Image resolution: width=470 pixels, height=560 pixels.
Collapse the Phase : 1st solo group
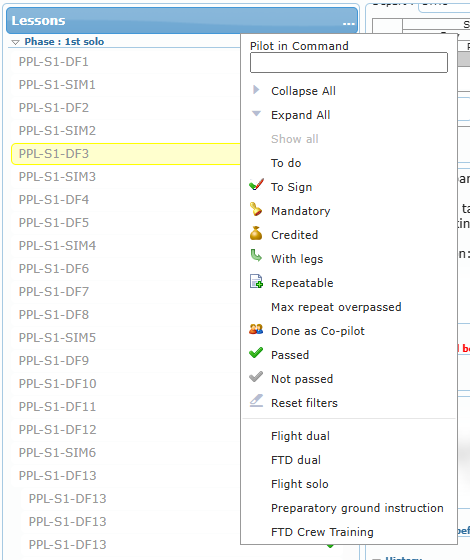[x=15, y=42]
